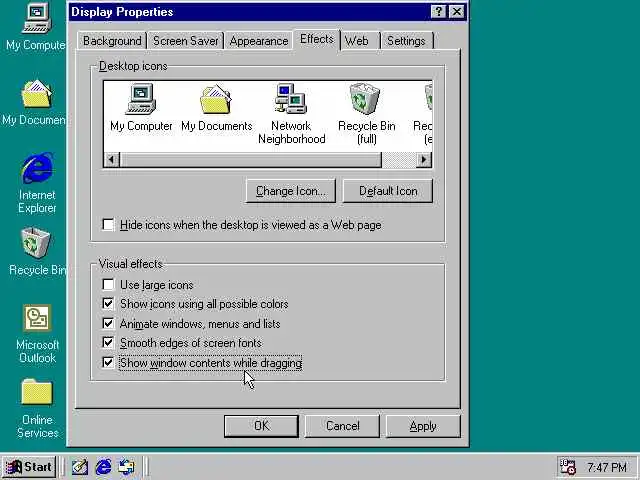
Task: Launch Internet Explorer from Quick Launch bar
Action: point(103,467)
